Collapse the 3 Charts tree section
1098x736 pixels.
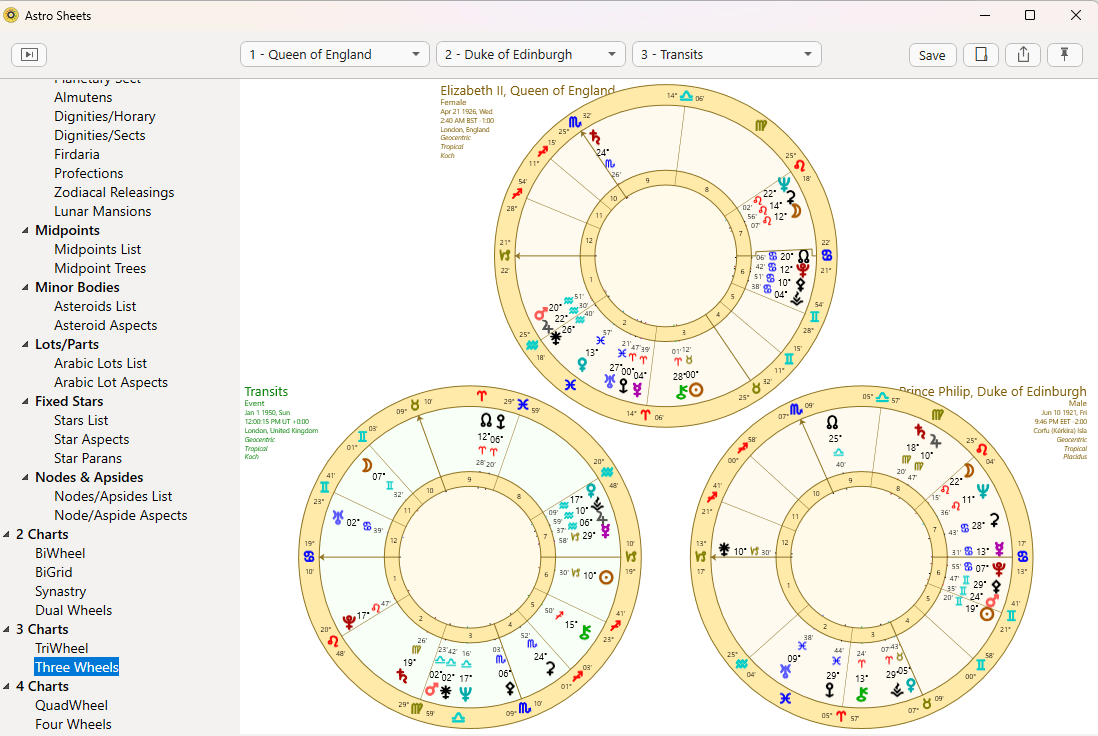(x=6, y=630)
